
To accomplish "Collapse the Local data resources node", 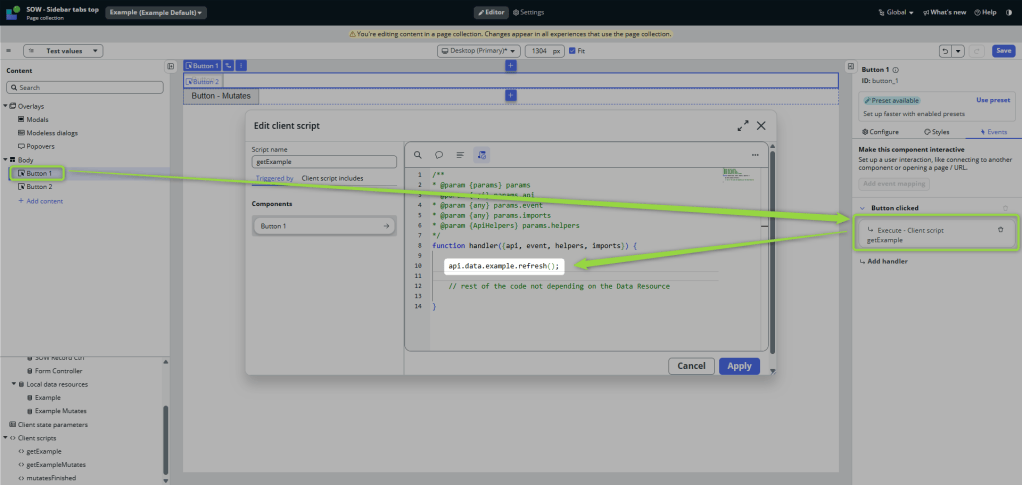I will (x=14, y=384).
